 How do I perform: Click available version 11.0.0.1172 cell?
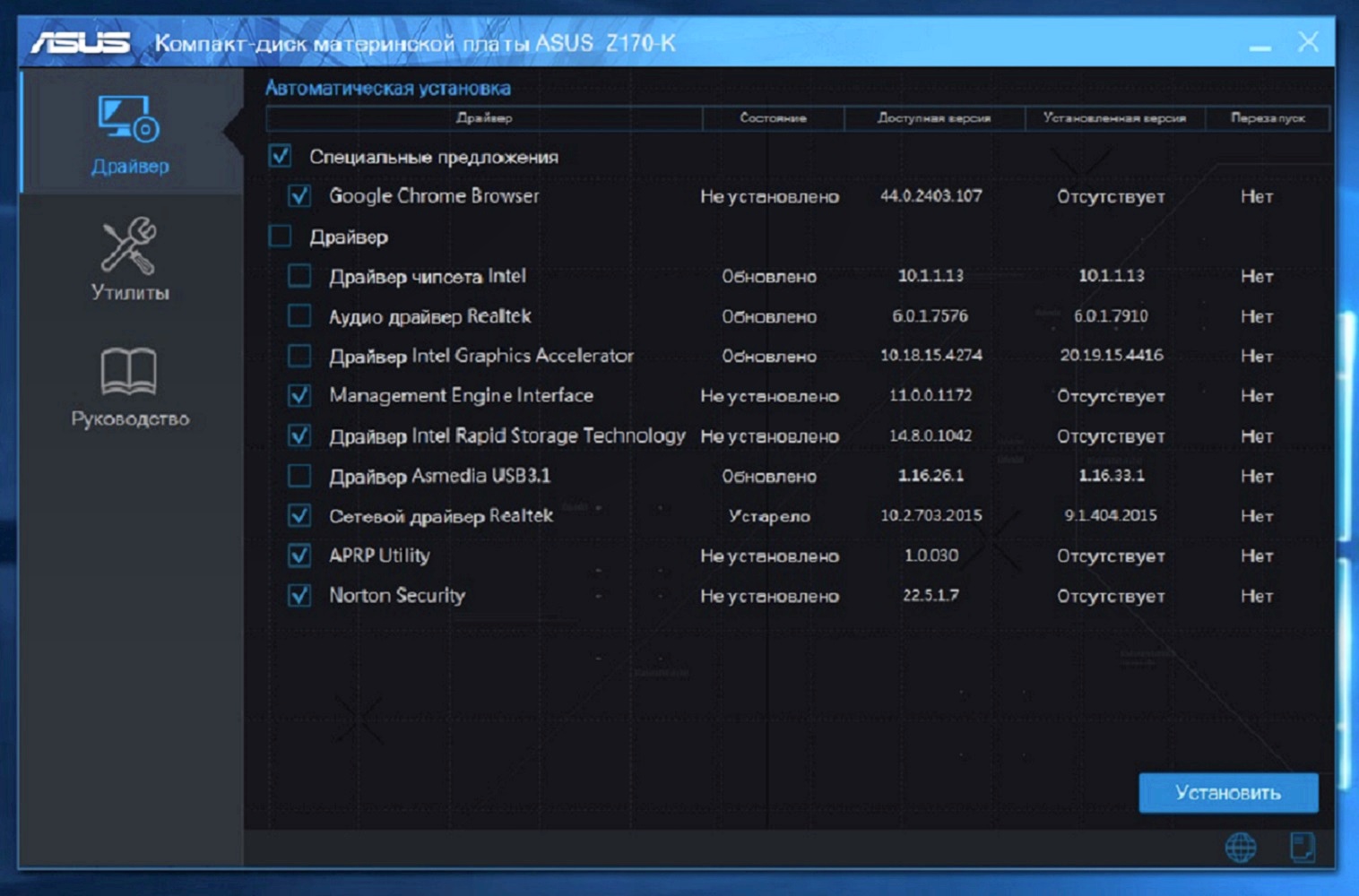click(x=931, y=395)
